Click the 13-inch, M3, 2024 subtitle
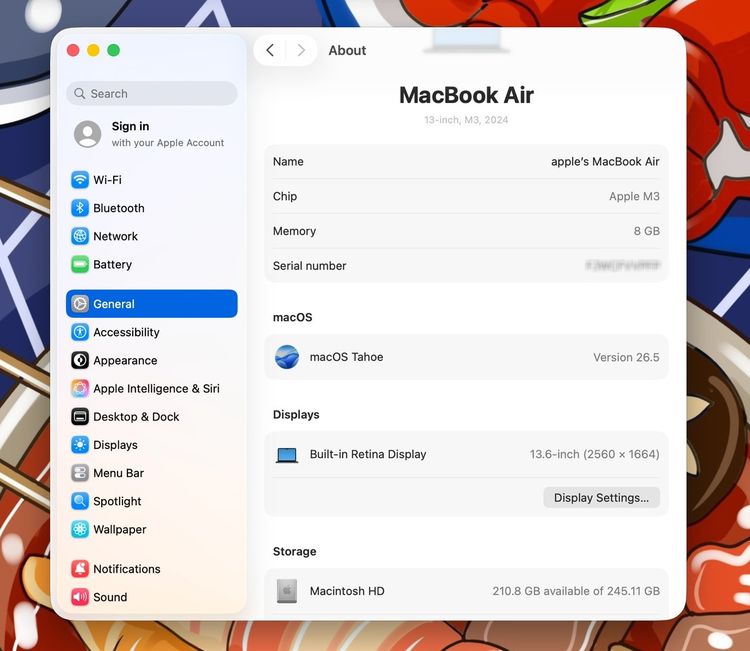Image resolution: width=750 pixels, height=651 pixels. point(466,120)
